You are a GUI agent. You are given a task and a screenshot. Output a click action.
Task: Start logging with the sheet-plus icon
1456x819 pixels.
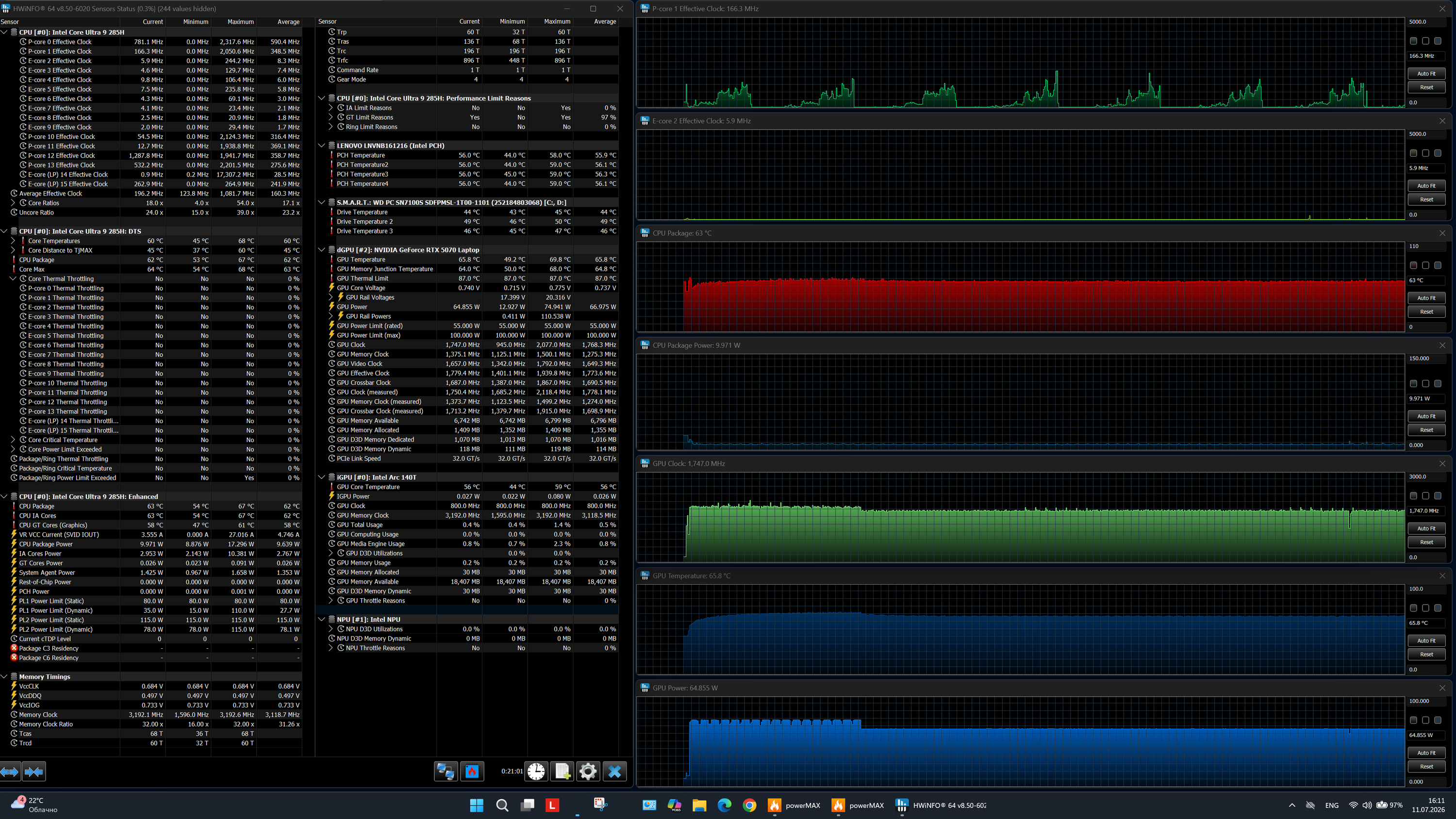[x=563, y=771]
